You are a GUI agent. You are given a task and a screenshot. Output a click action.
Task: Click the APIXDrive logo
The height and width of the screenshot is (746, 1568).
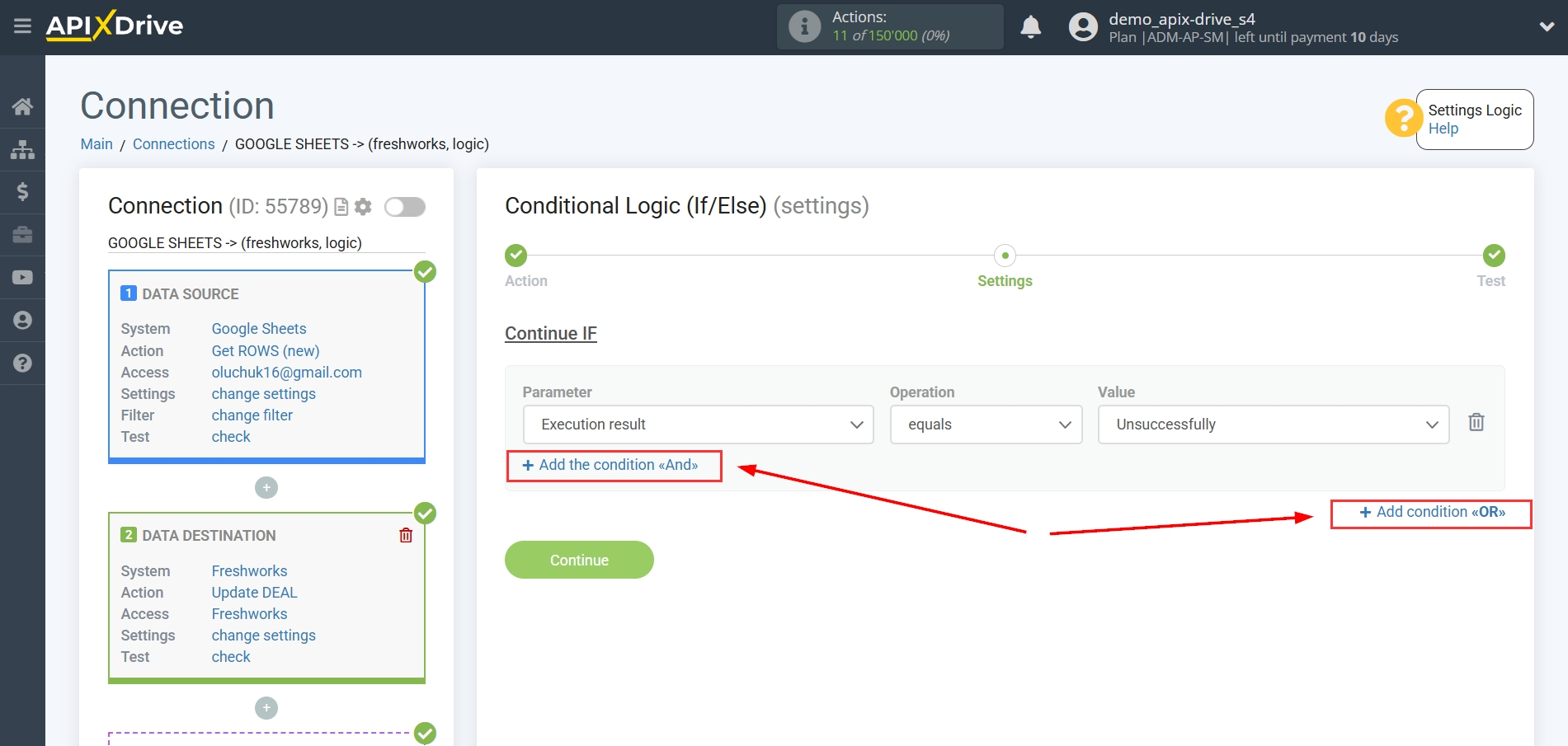pyautogui.click(x=115, y=26)
